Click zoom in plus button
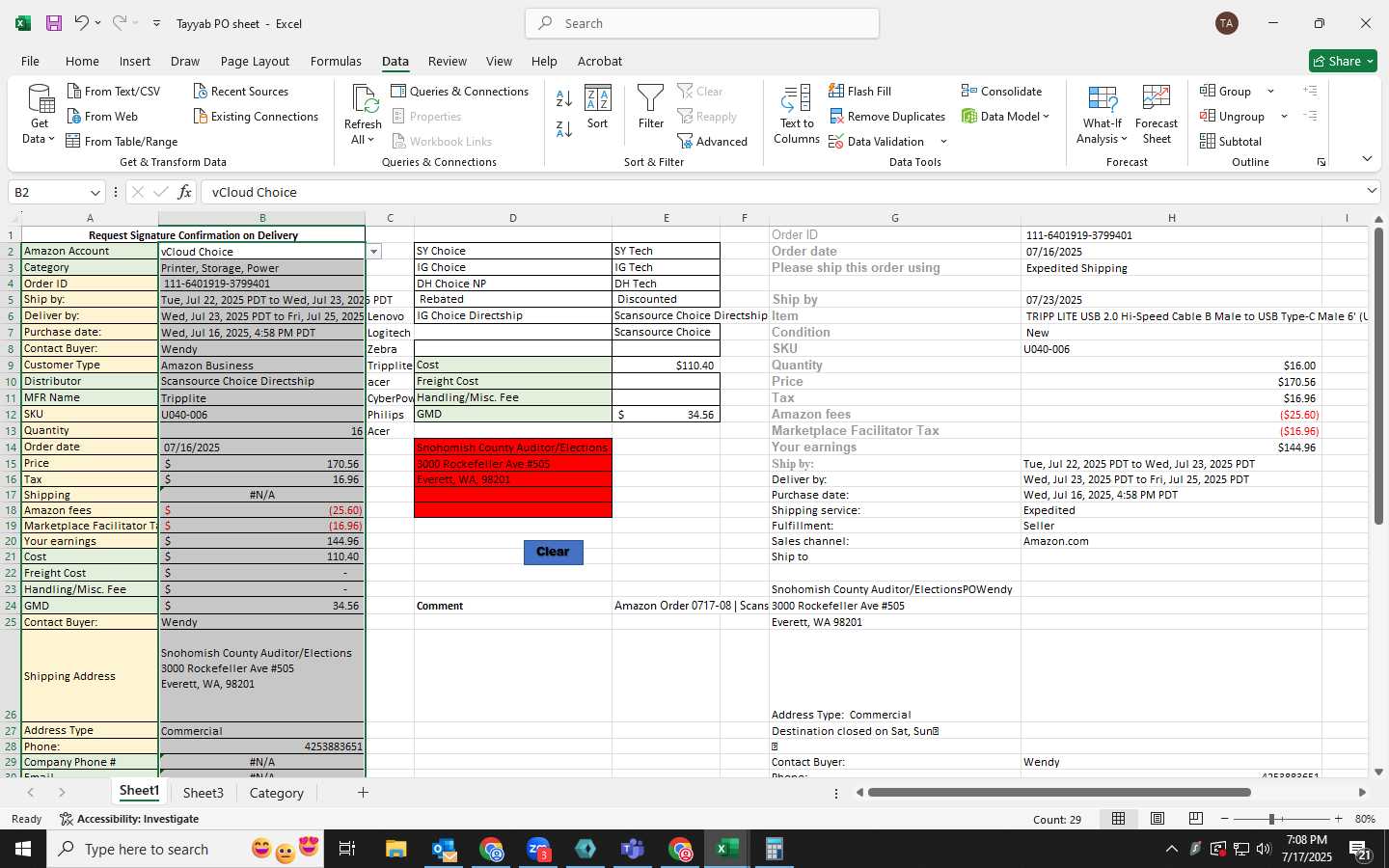This screenshot has height=868, width=1389. (1338, 819)
